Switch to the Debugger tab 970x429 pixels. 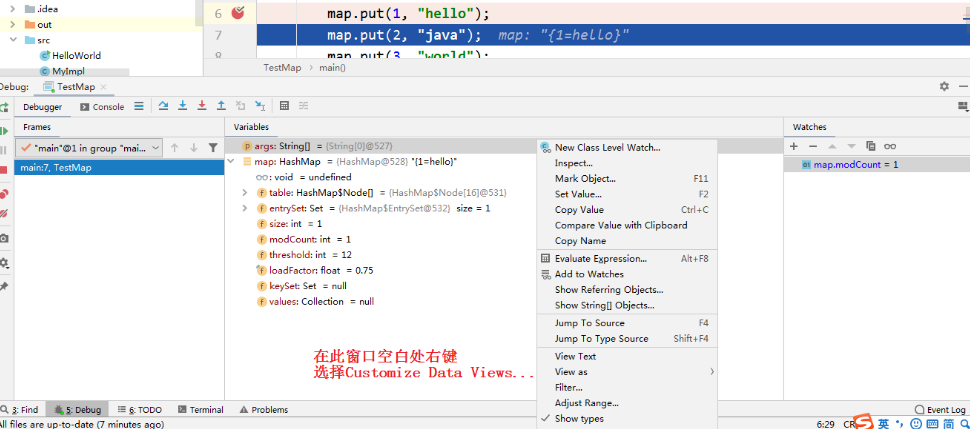tap(43, 106)
